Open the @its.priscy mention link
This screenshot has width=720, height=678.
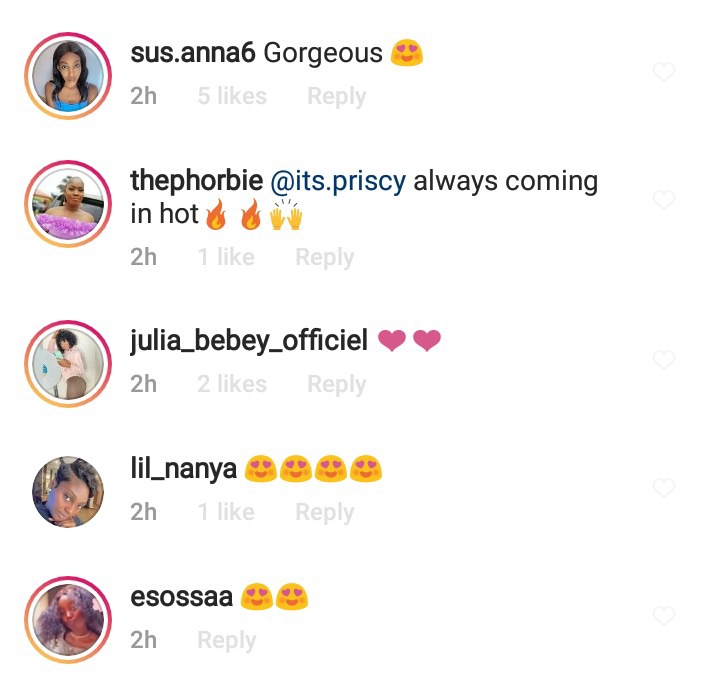tap(338, 181)
